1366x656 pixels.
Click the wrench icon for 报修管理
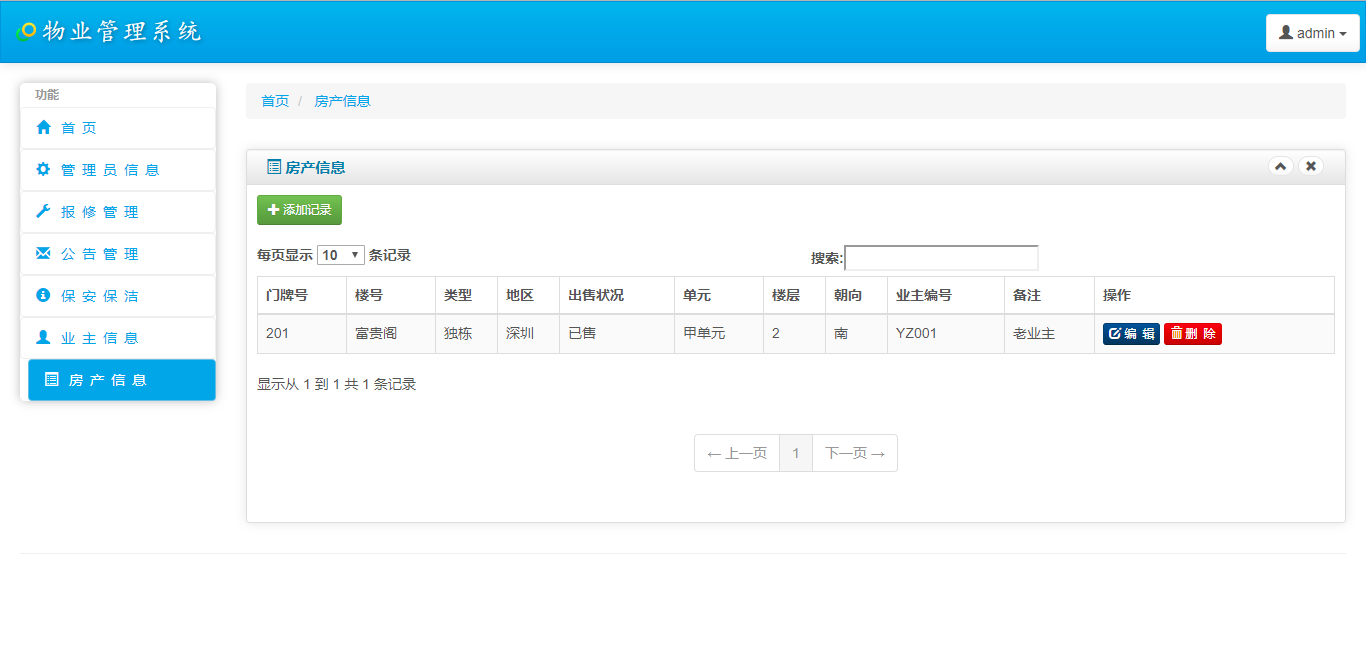tap(43, 212)
